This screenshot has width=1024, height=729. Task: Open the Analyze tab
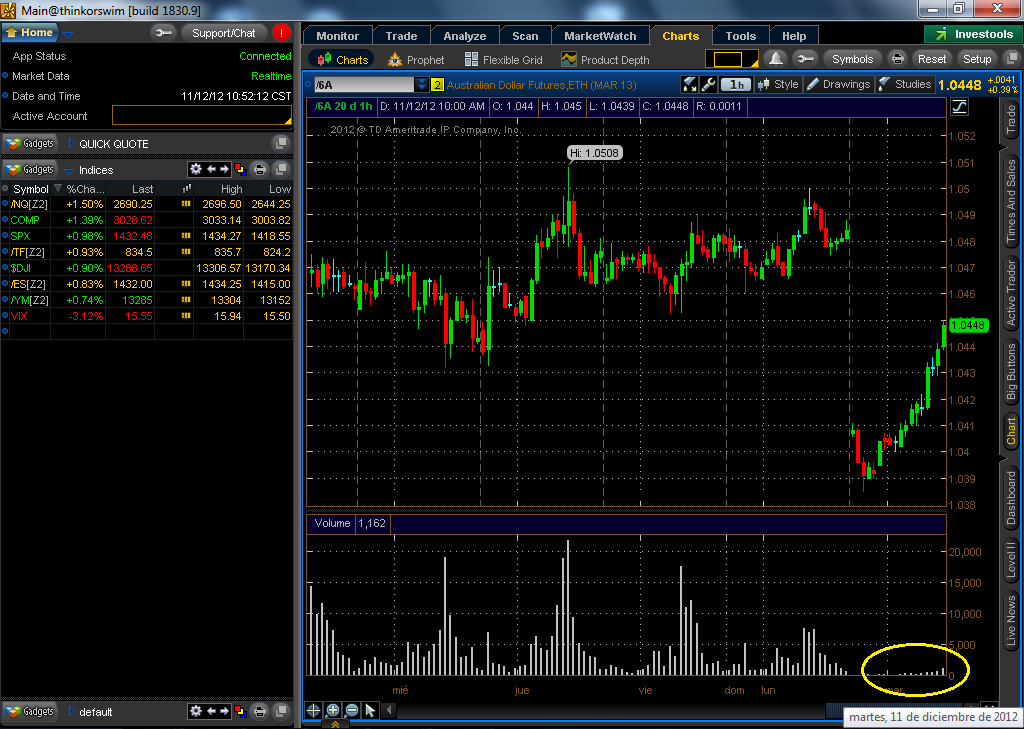(464, 36)
